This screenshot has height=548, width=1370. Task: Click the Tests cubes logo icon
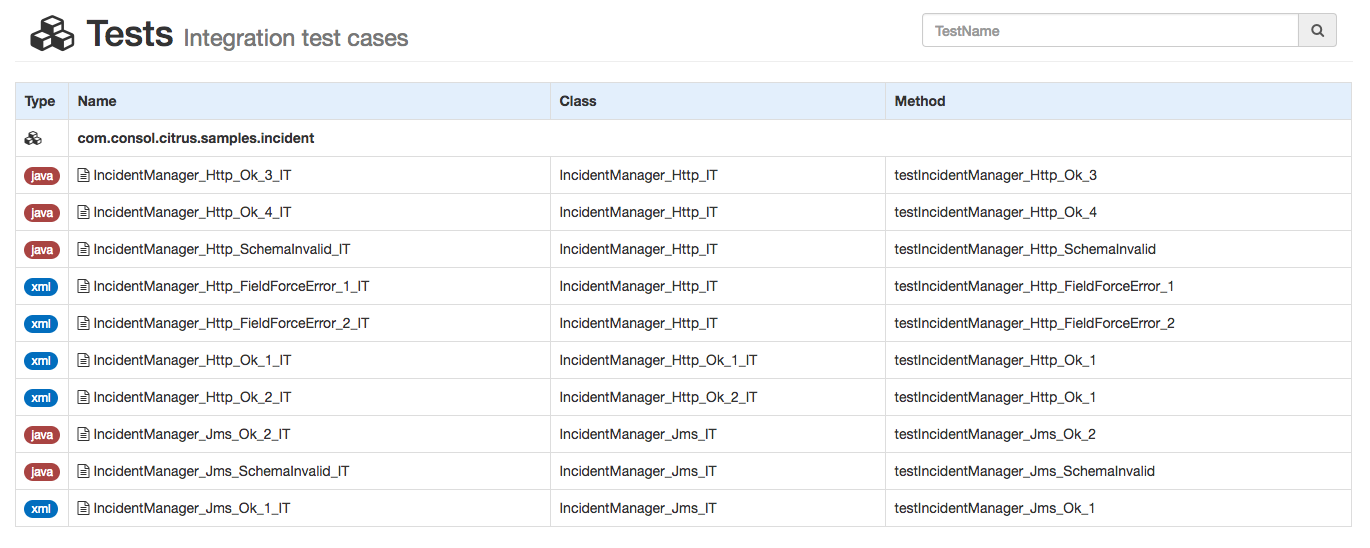point(52,34)
